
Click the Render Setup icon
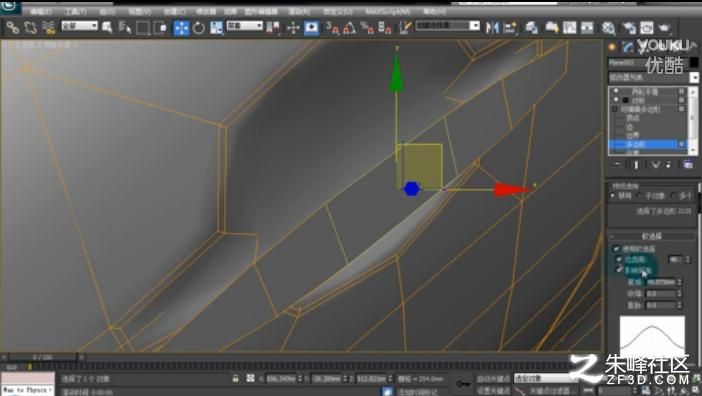(629, 28)
